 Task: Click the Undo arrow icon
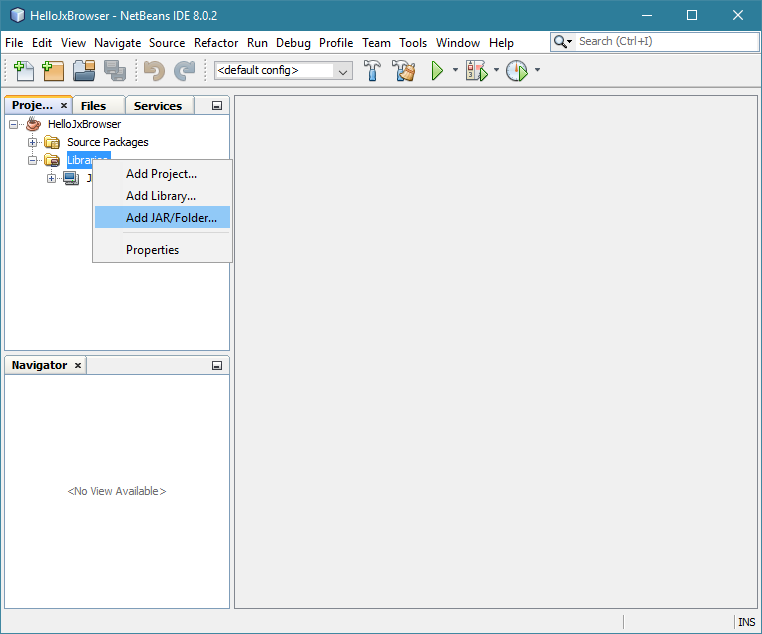[x=154, y=70]
